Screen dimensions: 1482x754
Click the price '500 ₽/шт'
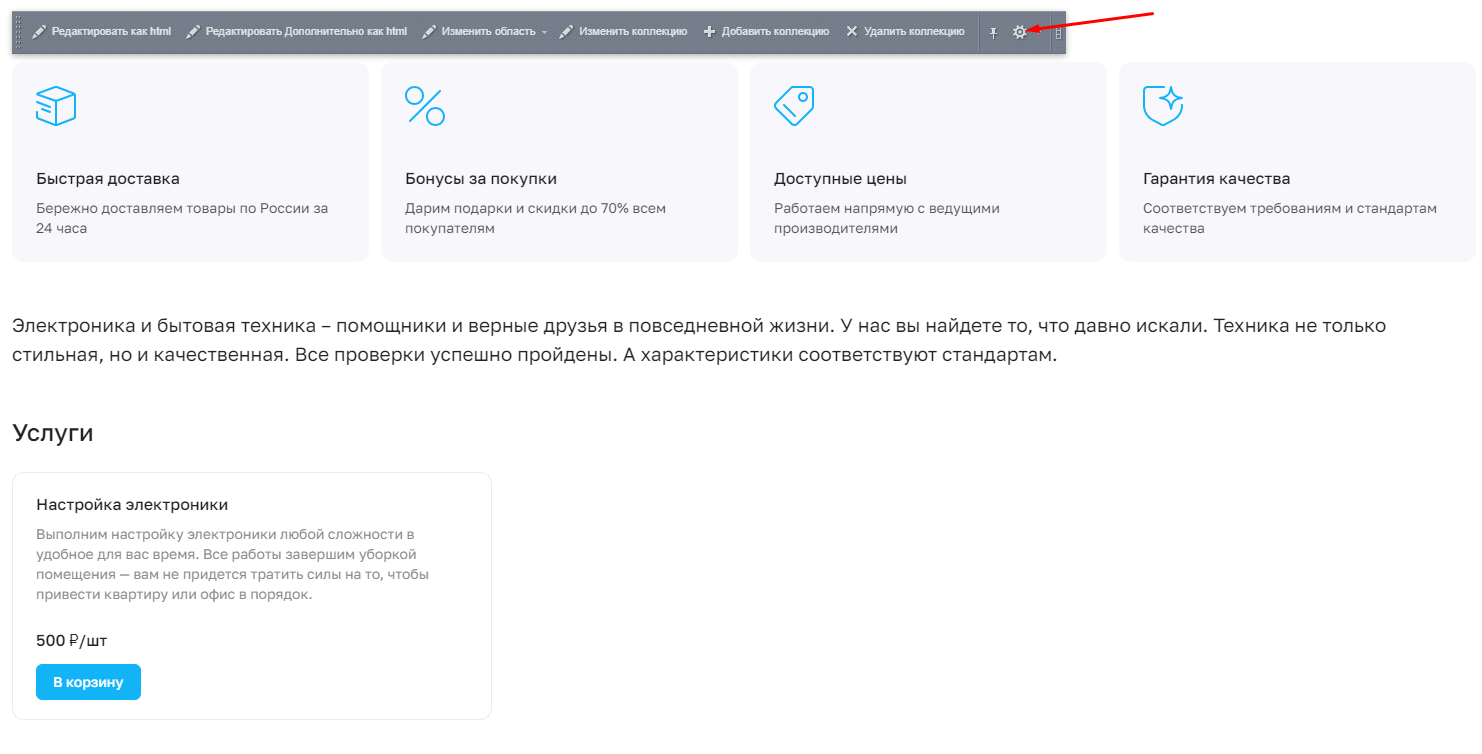point(71,640)
